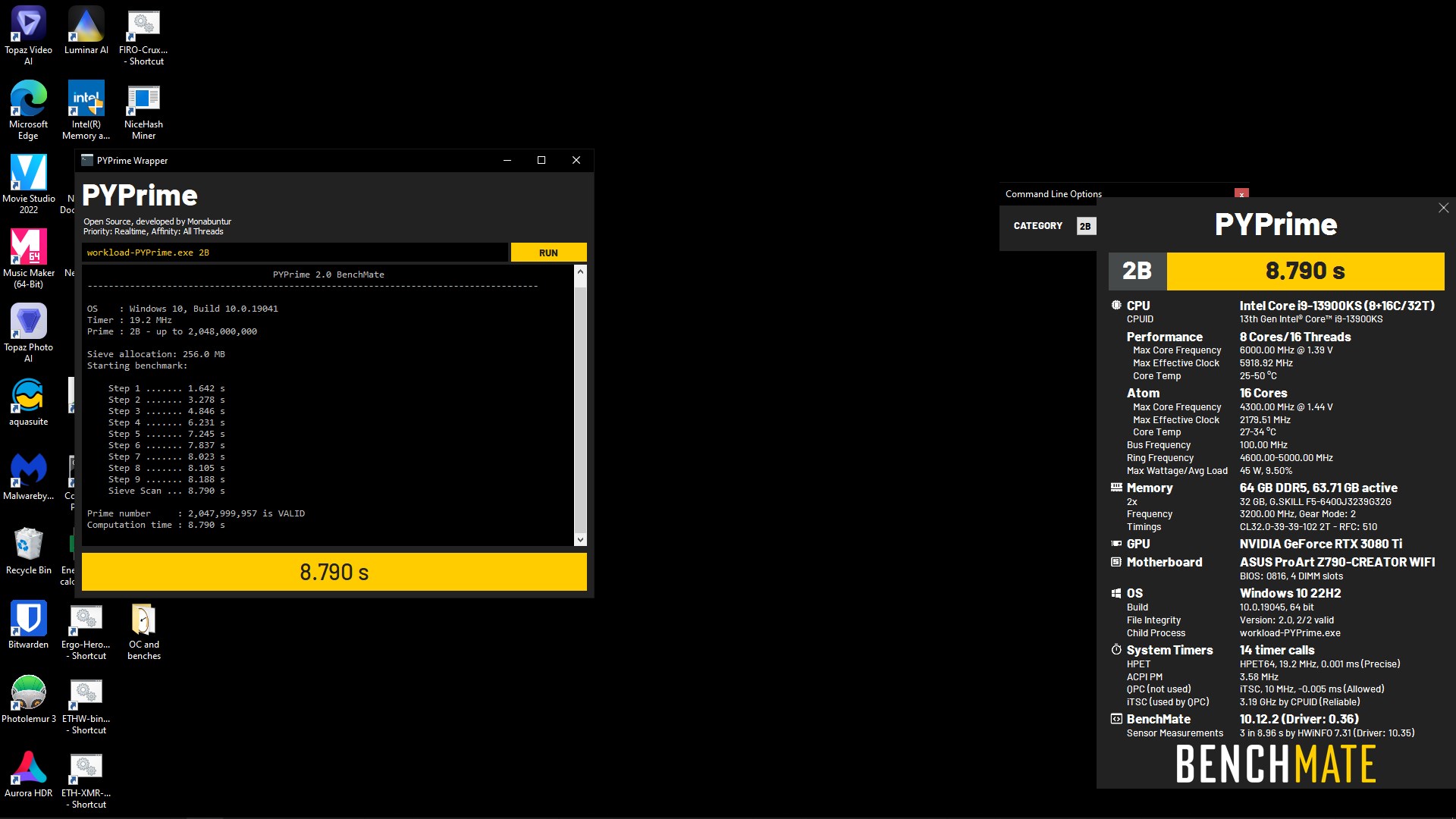Click the Motherboard icon in results
This screenshot has height=819, width=1456.
coord(1116,562)
